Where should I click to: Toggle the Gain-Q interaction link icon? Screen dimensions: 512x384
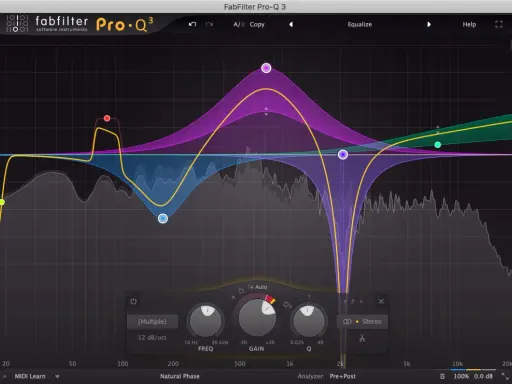coord(287,305)
